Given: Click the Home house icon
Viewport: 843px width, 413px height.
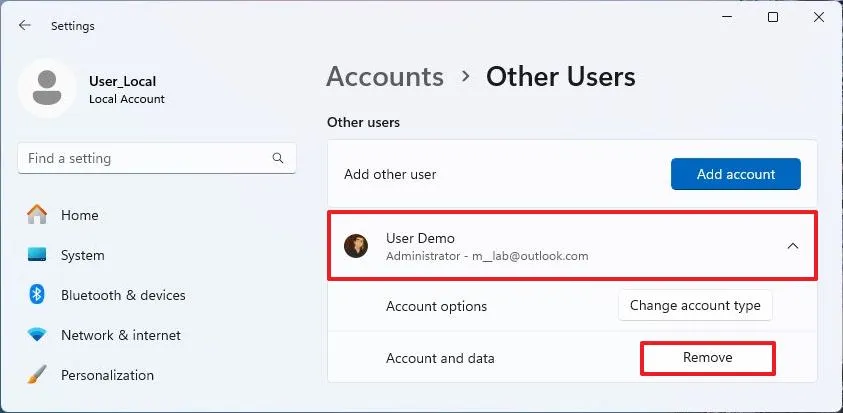Looking at the screenshot, I should click(x=37, y=215).
